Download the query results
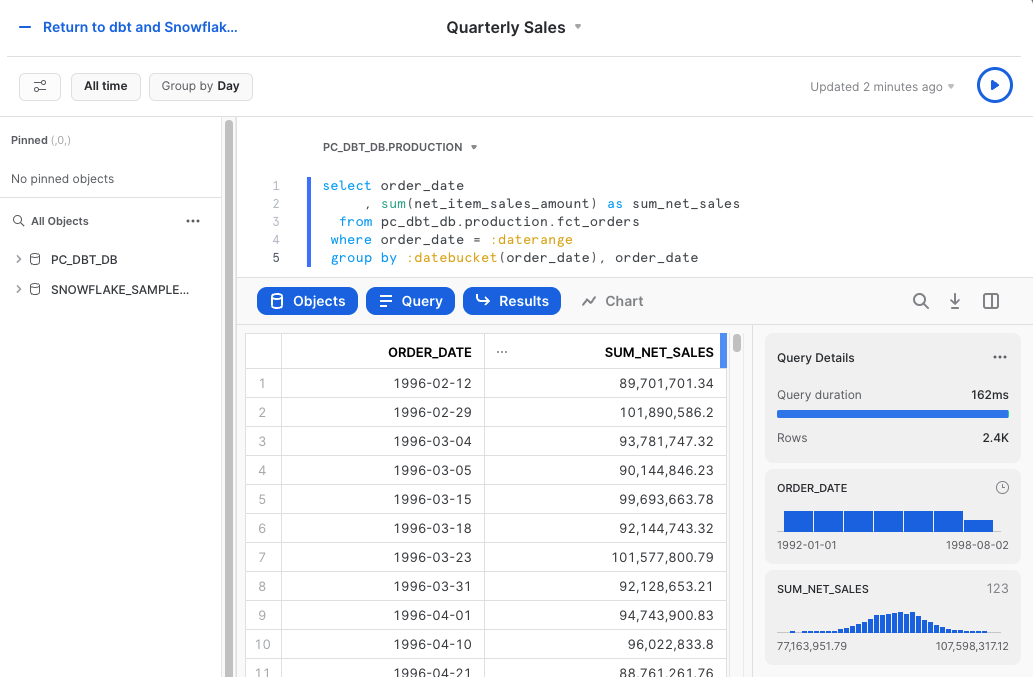 955,300
